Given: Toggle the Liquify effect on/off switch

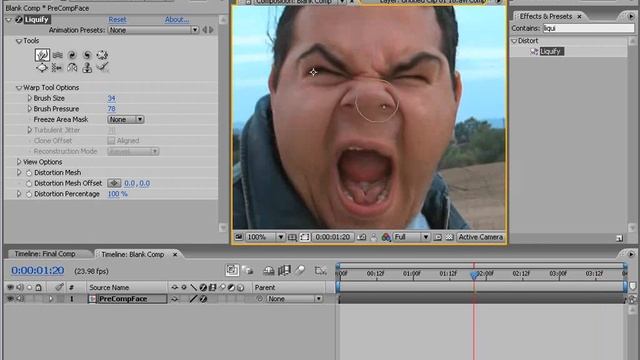Looking at the screenshot, I should (18, 20).
